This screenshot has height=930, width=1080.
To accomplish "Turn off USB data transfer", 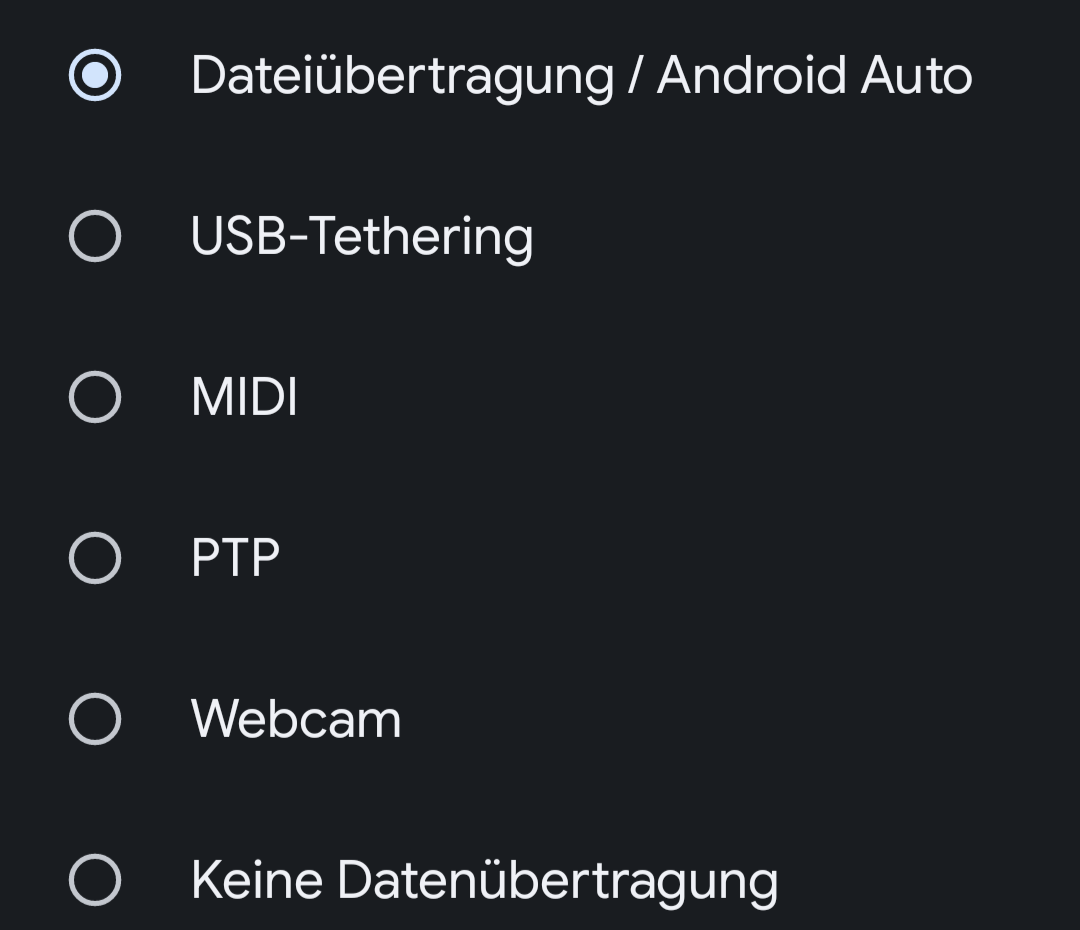I will pos(95,880).
